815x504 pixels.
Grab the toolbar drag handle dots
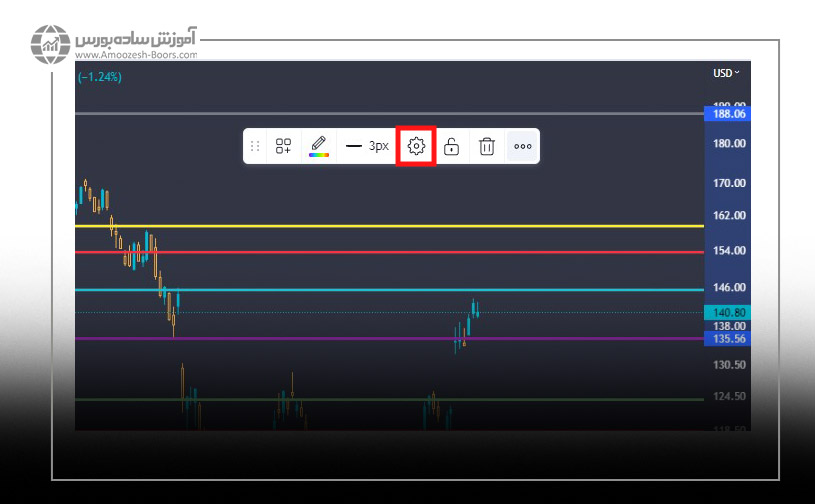point(255,146)
